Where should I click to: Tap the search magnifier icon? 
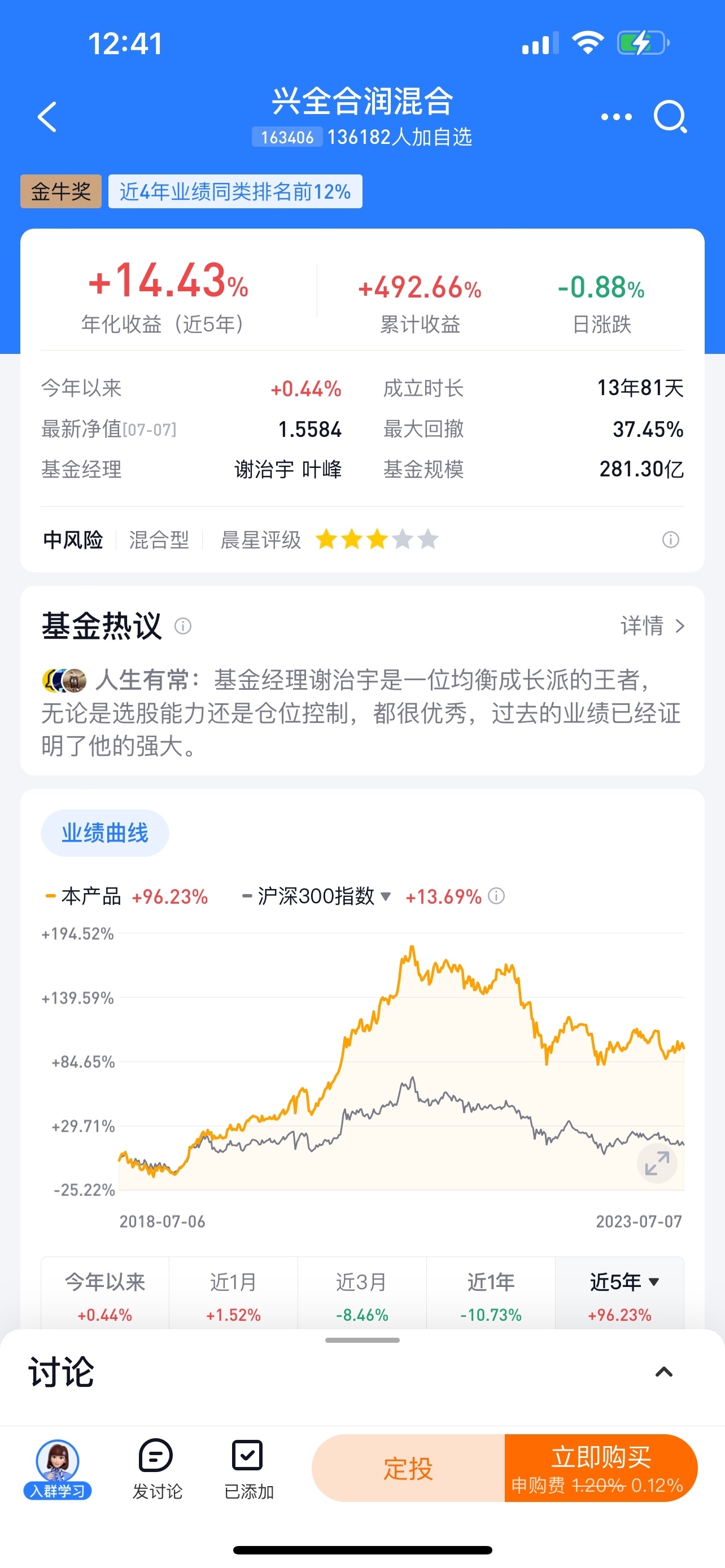click(x=670, y=116)
